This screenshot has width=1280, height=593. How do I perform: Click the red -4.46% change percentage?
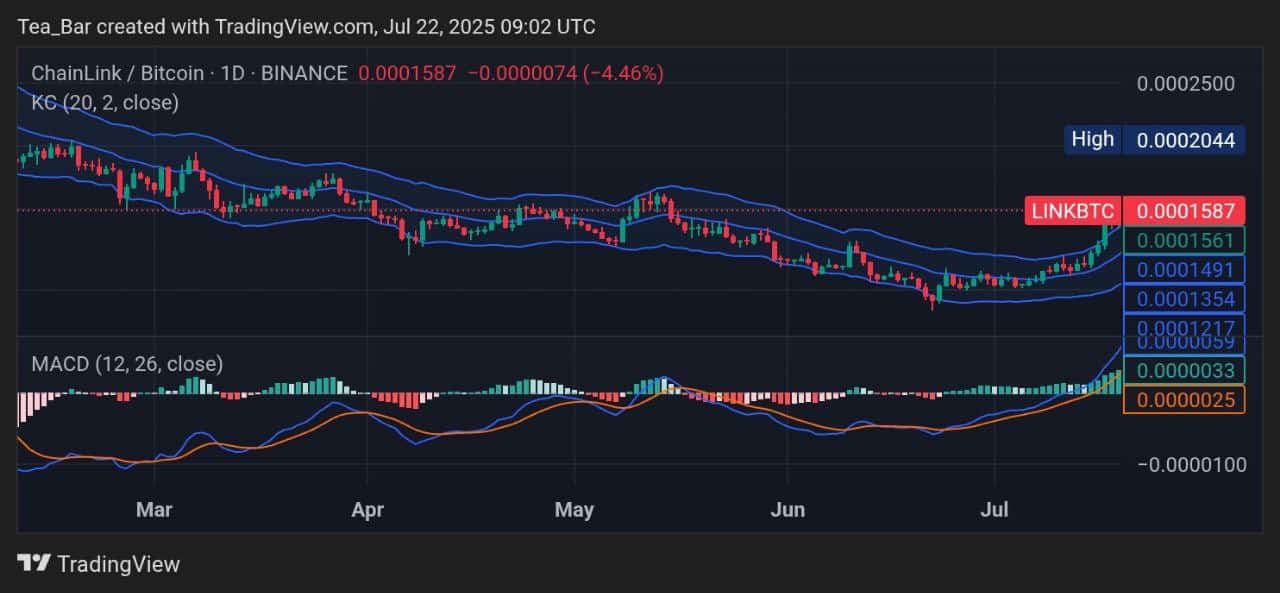pos(627,73)
